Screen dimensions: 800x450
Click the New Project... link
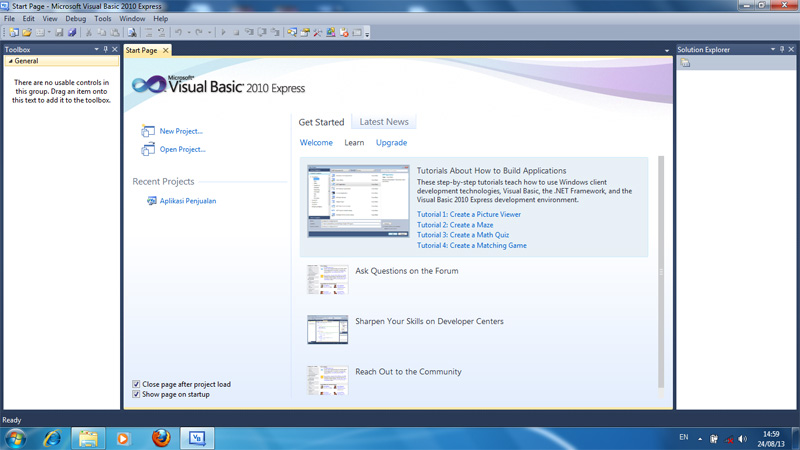pos(181,131)
